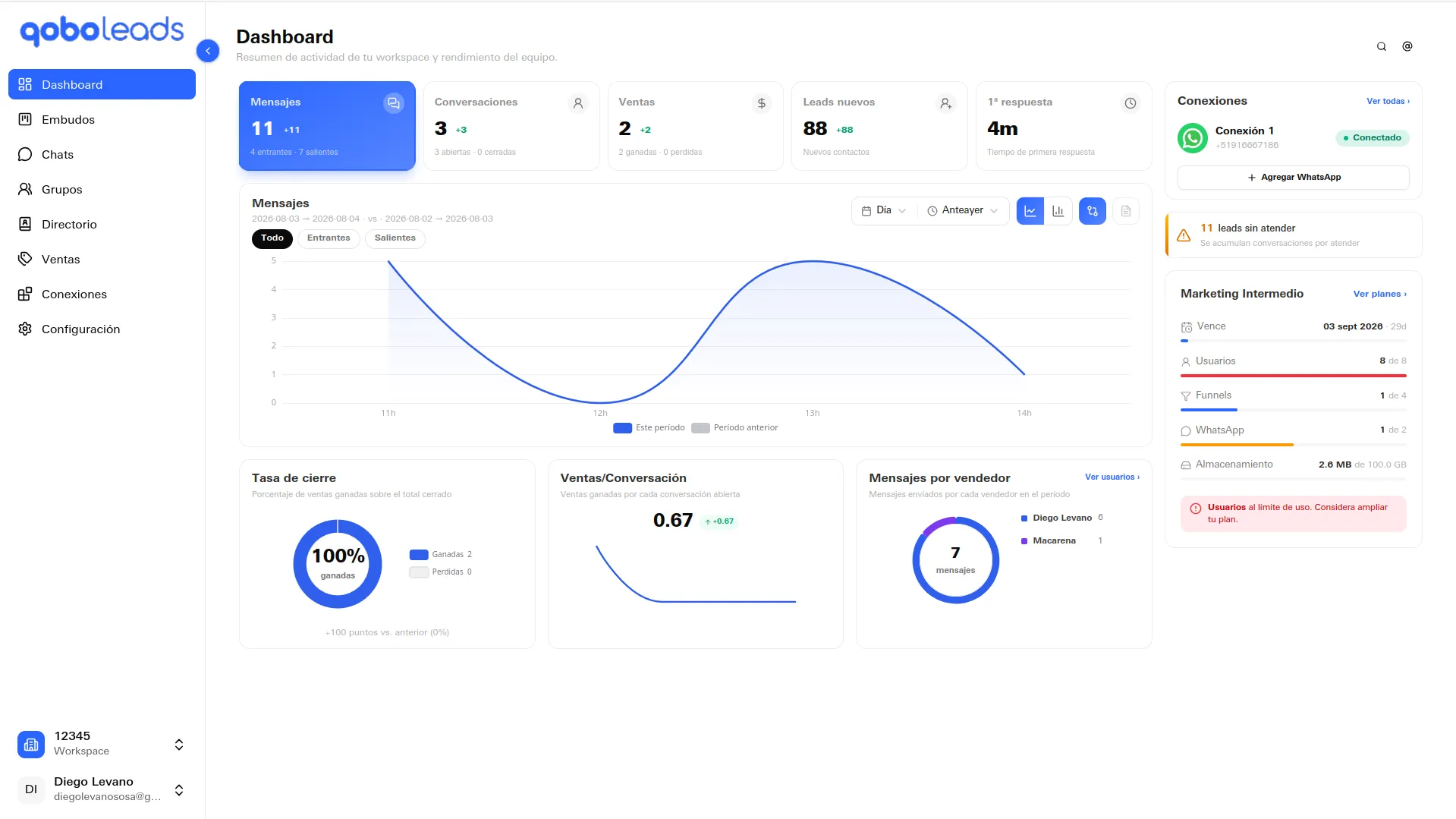Open the 11 leads sin atender alert

coord(1293,235)
